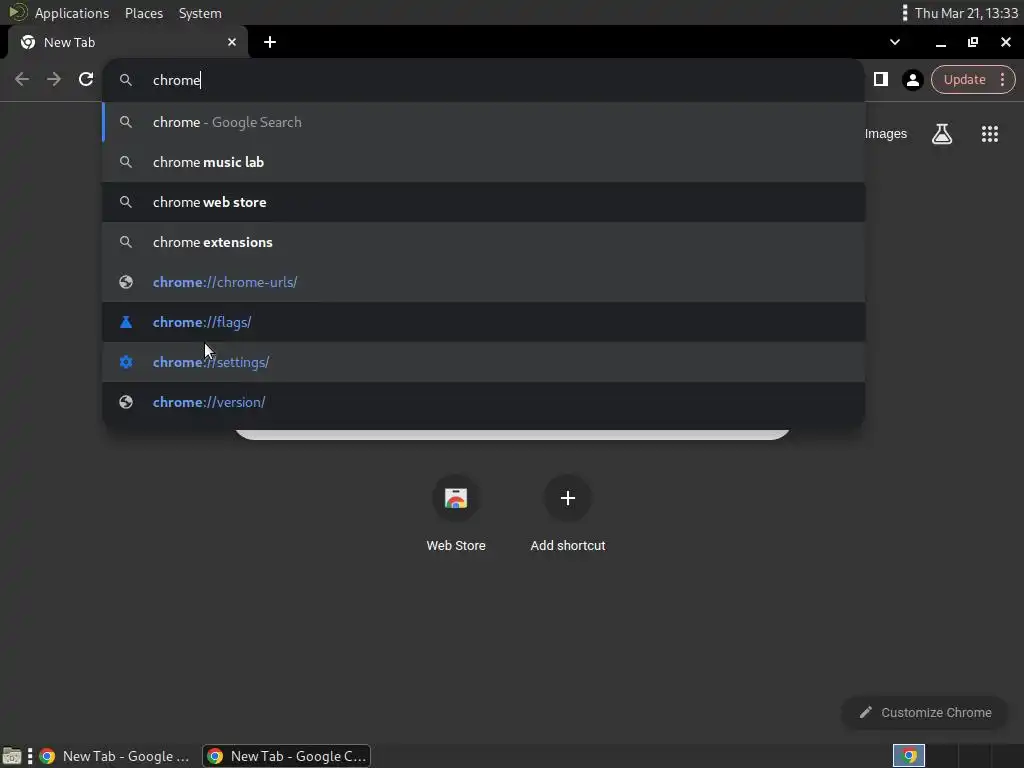Open the Web Store shortcut

coord(456,514)
